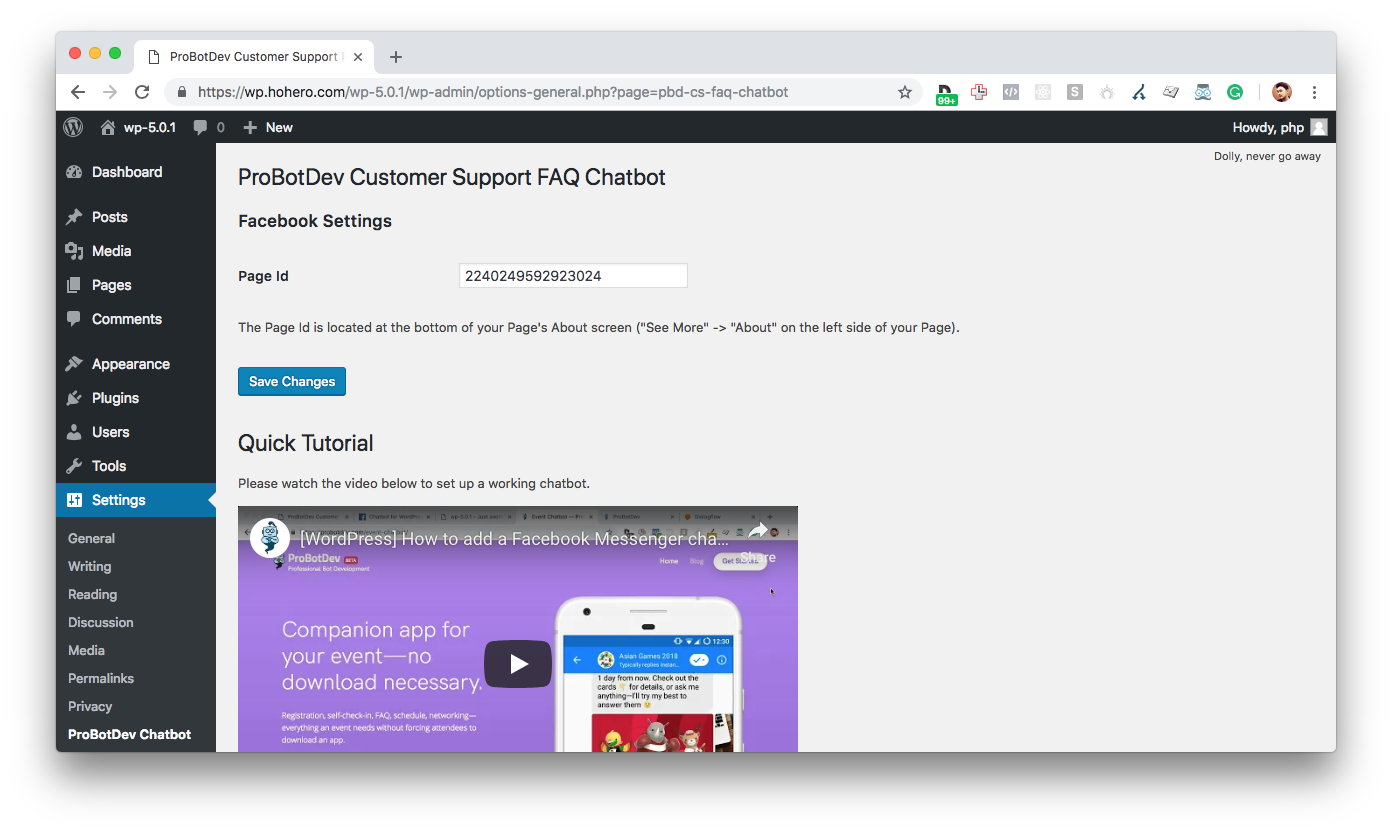Viewport: 1392px width, 832px height.
Task: Open Comments in the sidebar menu
Action: coord(136,319)
